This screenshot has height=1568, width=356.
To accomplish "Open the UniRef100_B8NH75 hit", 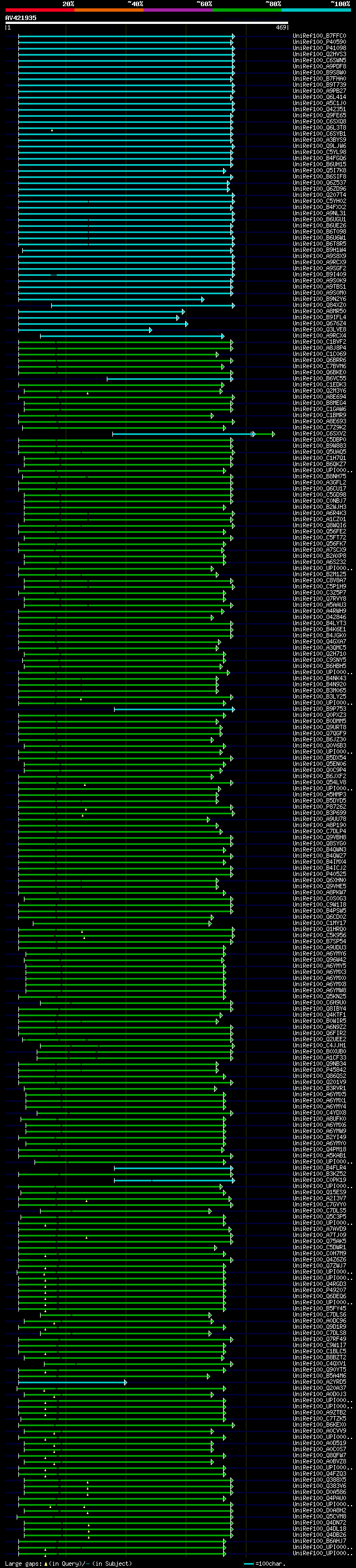I will (x=319, y=477).
